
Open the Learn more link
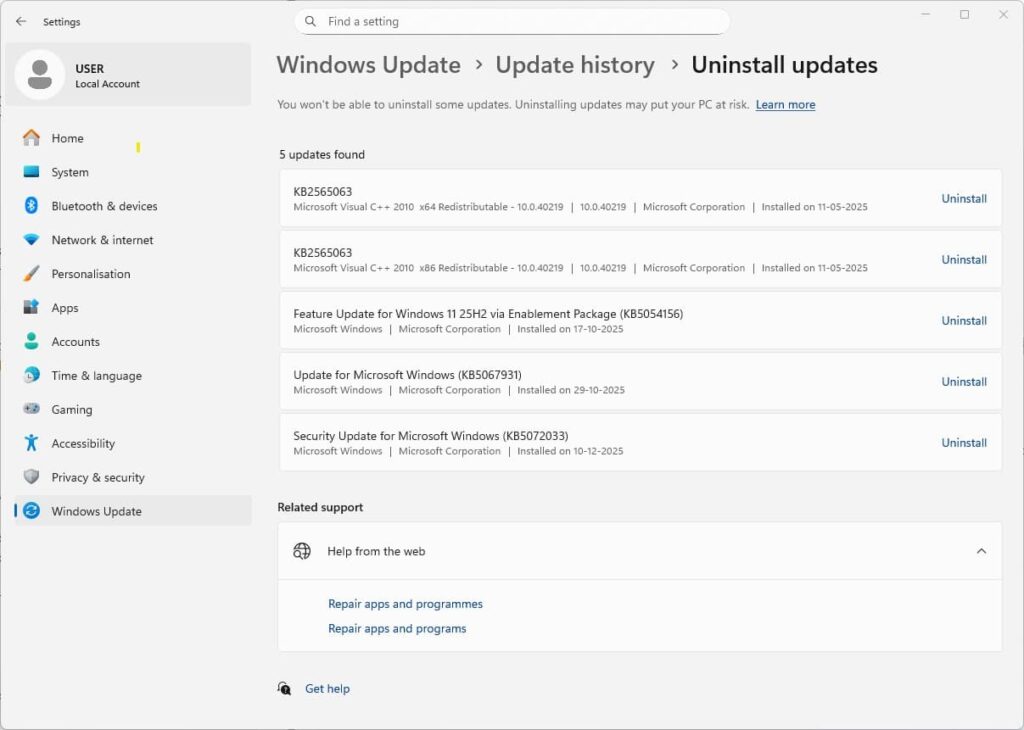pos(785,104)
